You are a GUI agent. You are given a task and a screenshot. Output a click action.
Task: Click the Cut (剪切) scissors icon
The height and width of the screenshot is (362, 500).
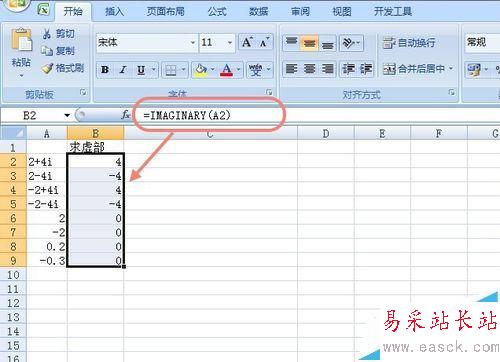point(47,34)
